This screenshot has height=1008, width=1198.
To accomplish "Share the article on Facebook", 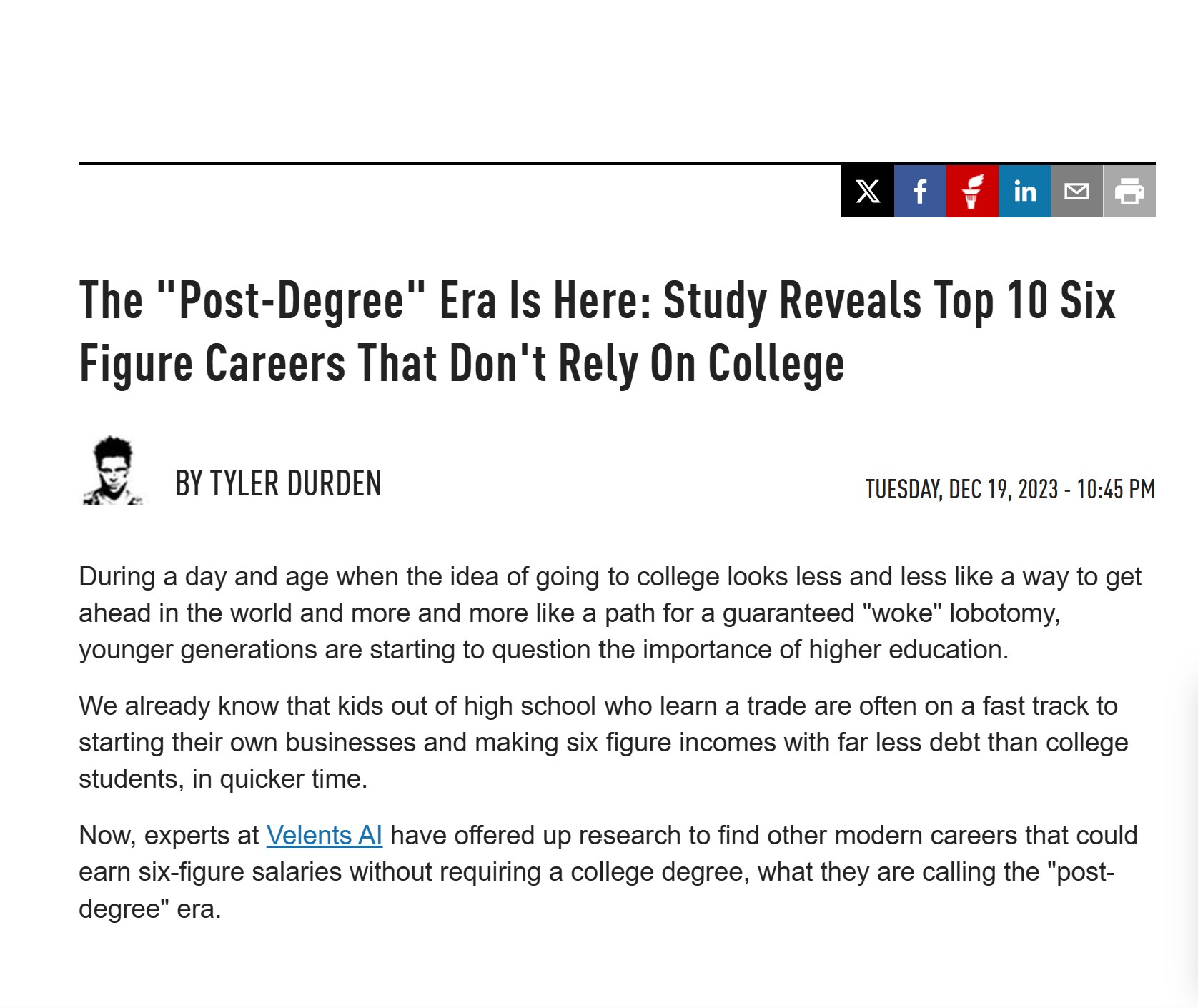I will click(920, 191).
